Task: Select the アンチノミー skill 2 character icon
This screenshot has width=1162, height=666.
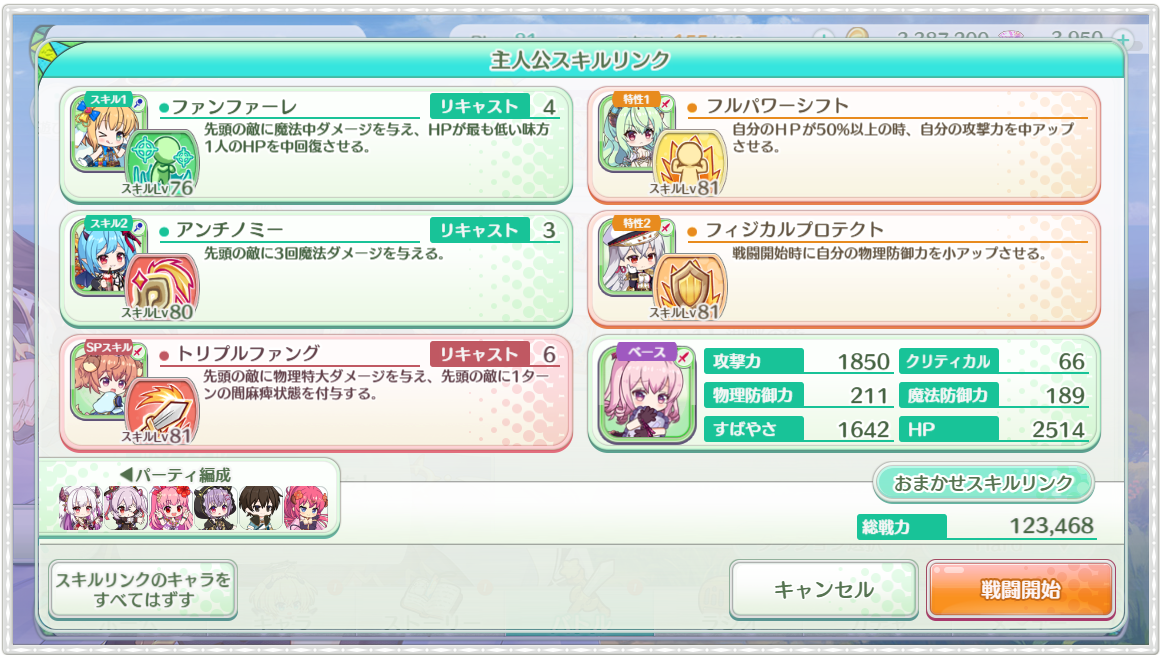Action: 106,256
